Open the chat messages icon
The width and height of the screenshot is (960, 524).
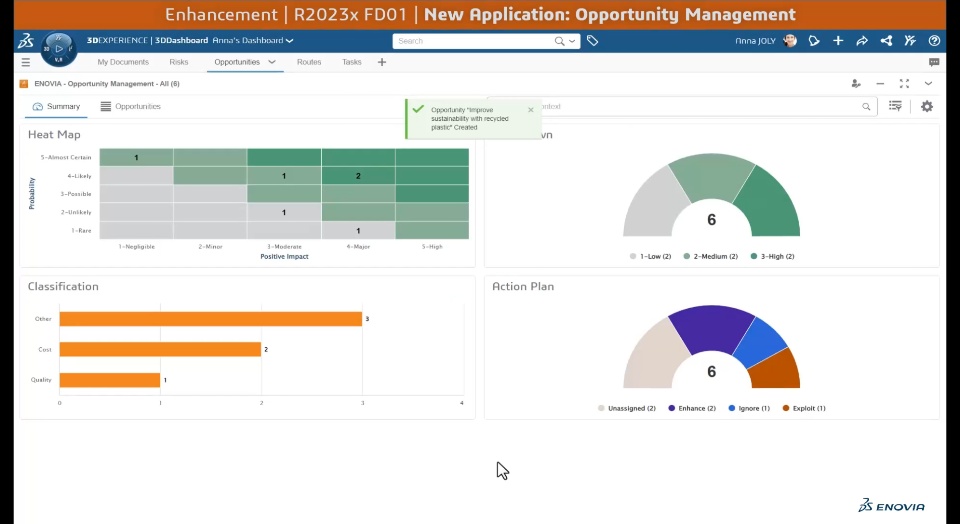point(934,62)
